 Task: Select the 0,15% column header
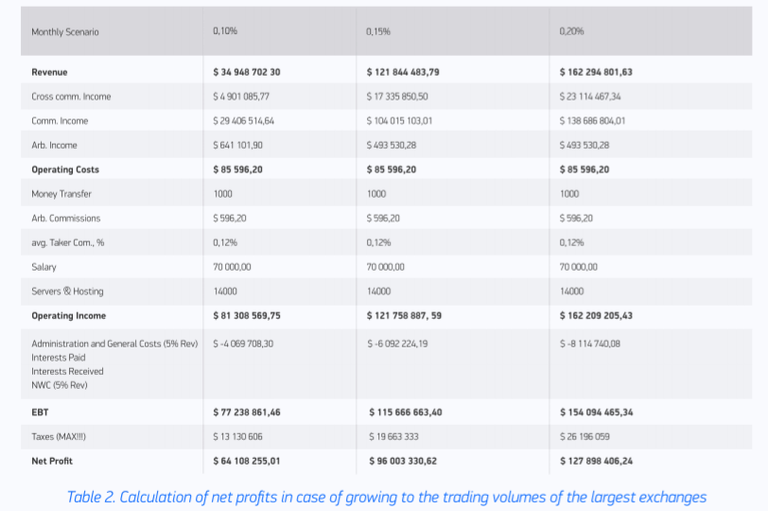pos(378,31)
